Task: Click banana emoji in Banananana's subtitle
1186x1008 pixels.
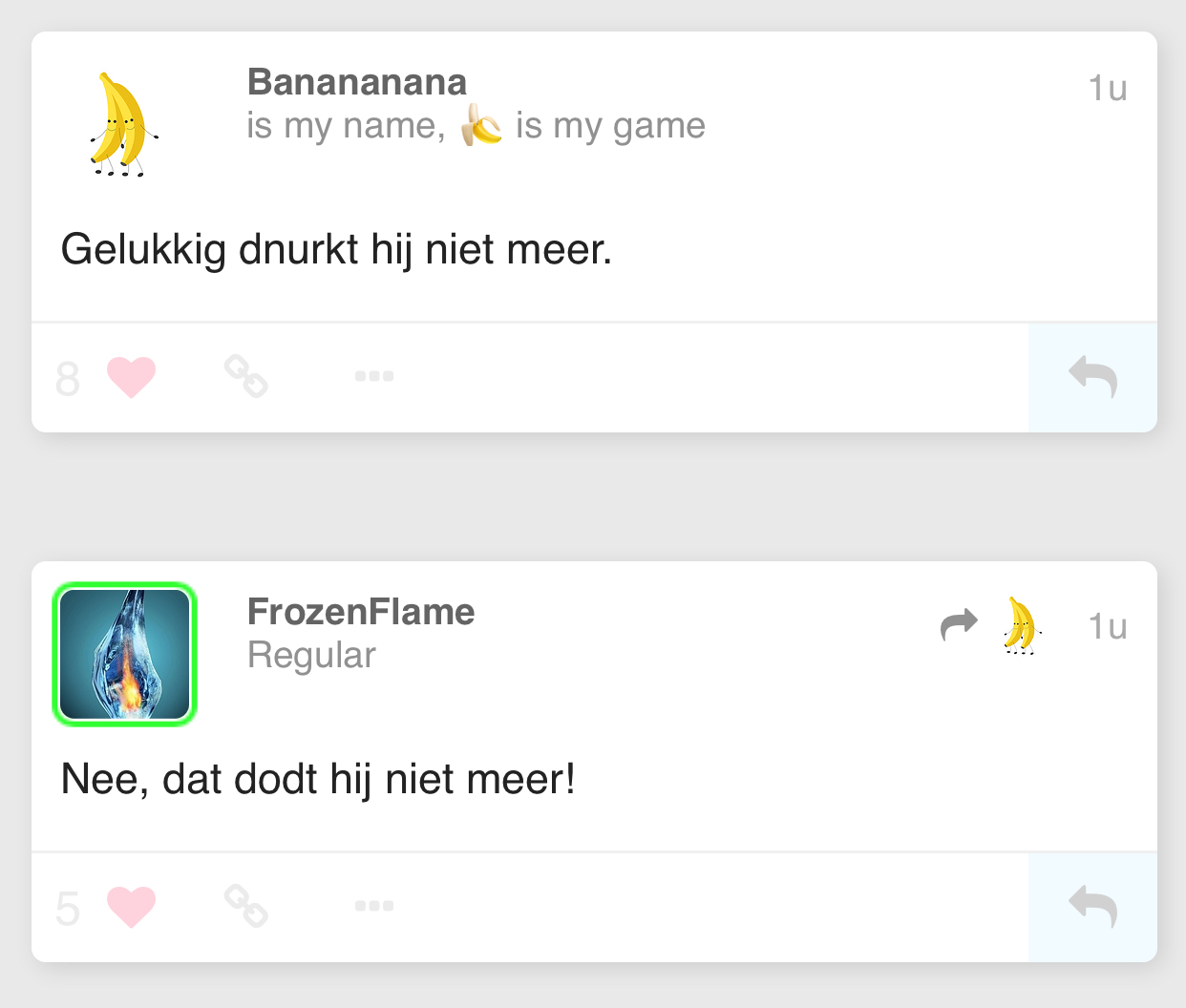Action: [481, 125]
